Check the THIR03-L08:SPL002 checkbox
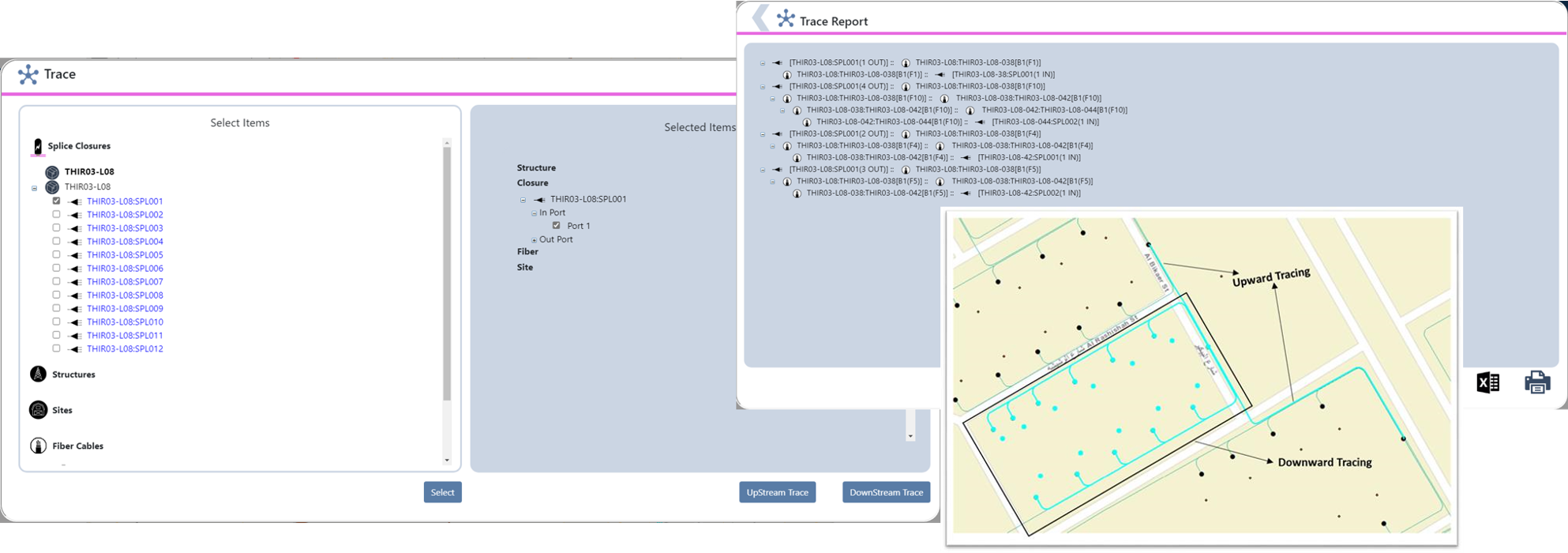Viewport: 1568px width, 553px height. point(56,214)
